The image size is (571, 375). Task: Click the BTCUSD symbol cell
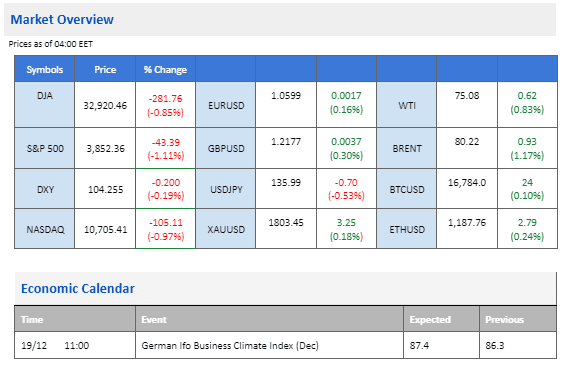(x=406, y=189)
